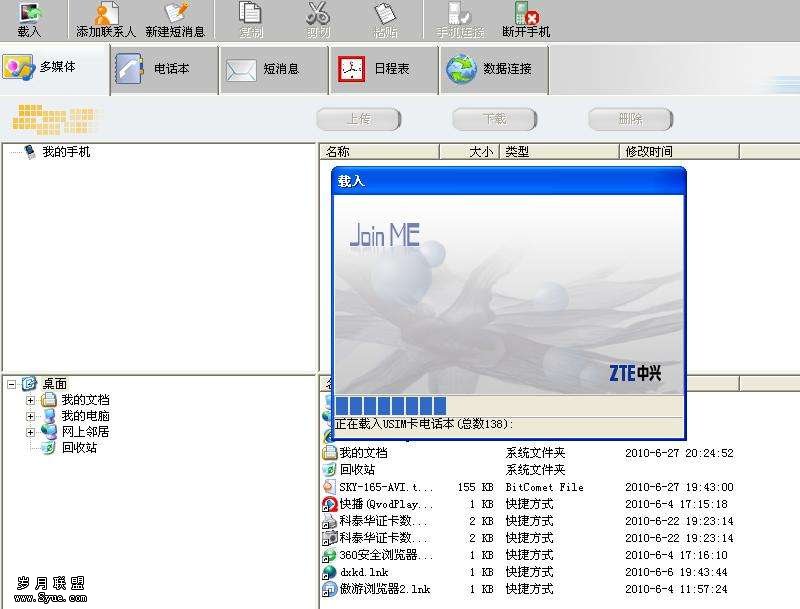800x609 pixels.
Task: Select the SKY-165-AVI.t... file name
Action: [386, 487]
